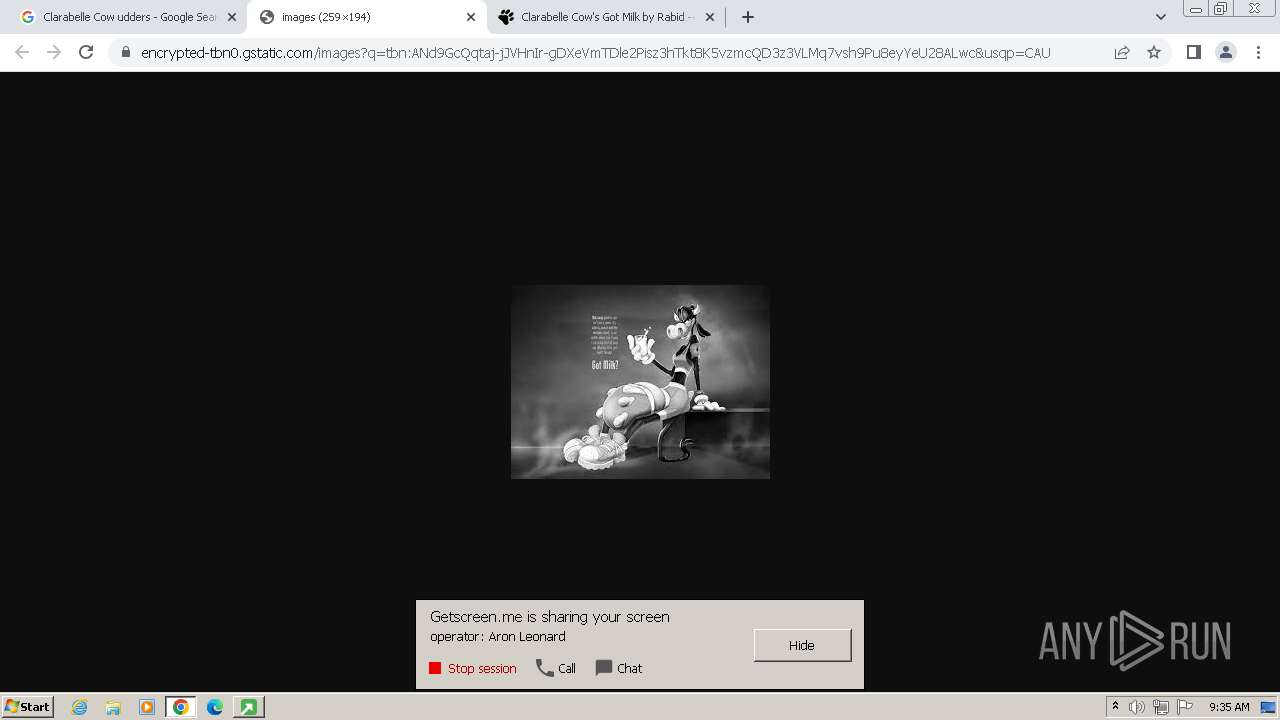
Task: Reload the current page
Action: tap(86, 52)
